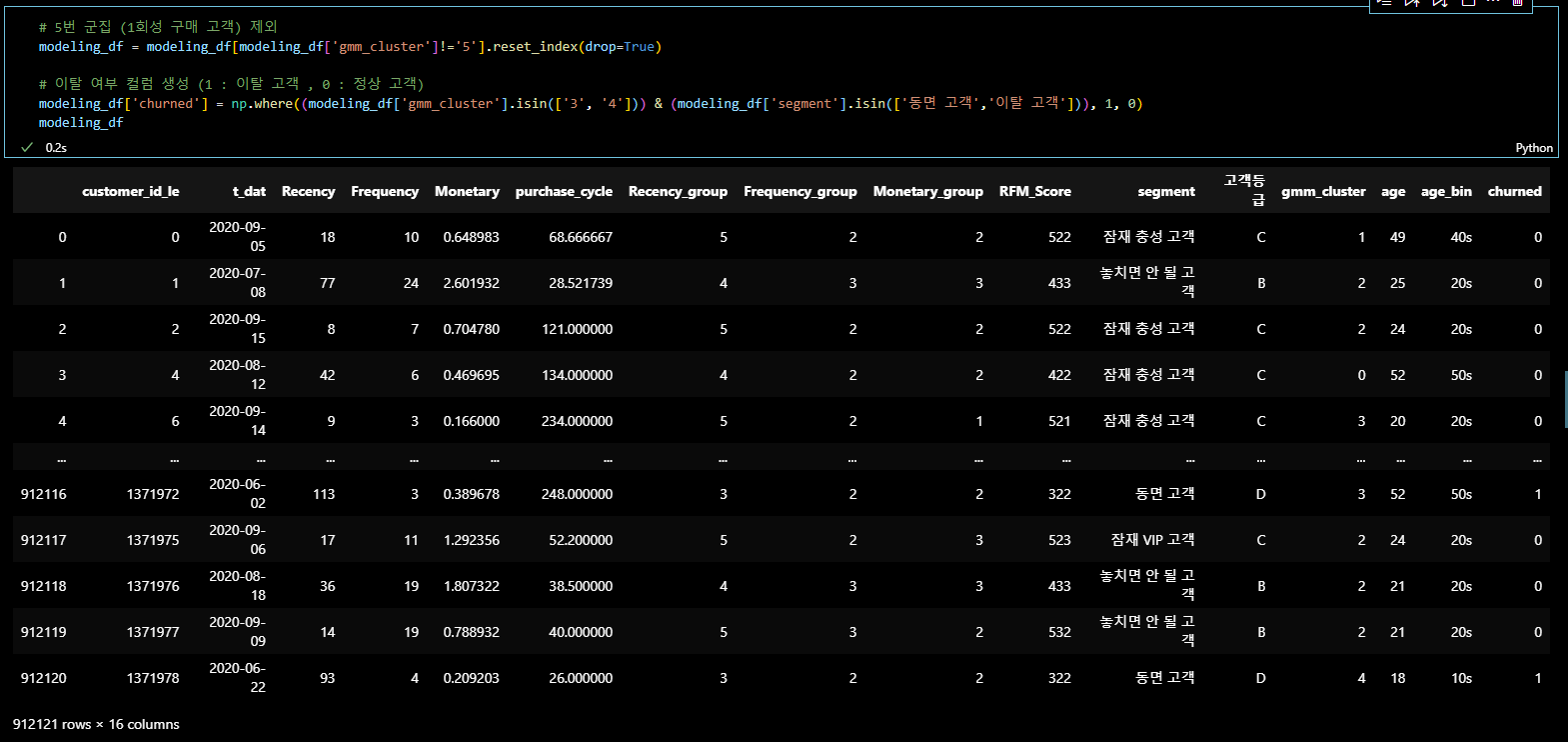Click the last code line 'modeling_df'

(x=81, y=122)
